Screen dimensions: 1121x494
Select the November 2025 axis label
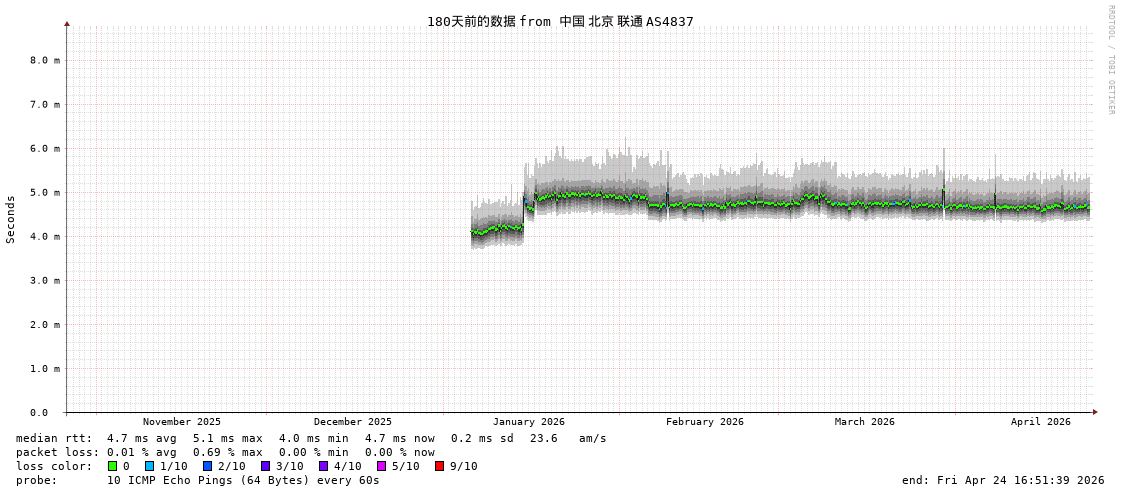coord(182,422)
